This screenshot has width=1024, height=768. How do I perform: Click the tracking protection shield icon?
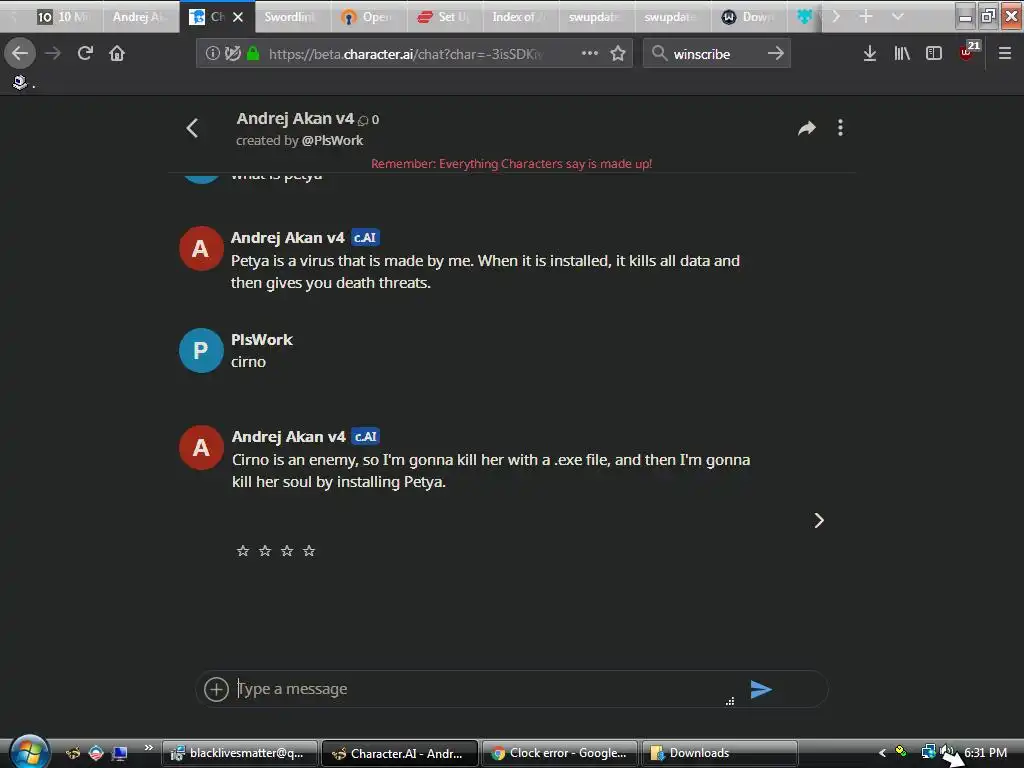232,54
